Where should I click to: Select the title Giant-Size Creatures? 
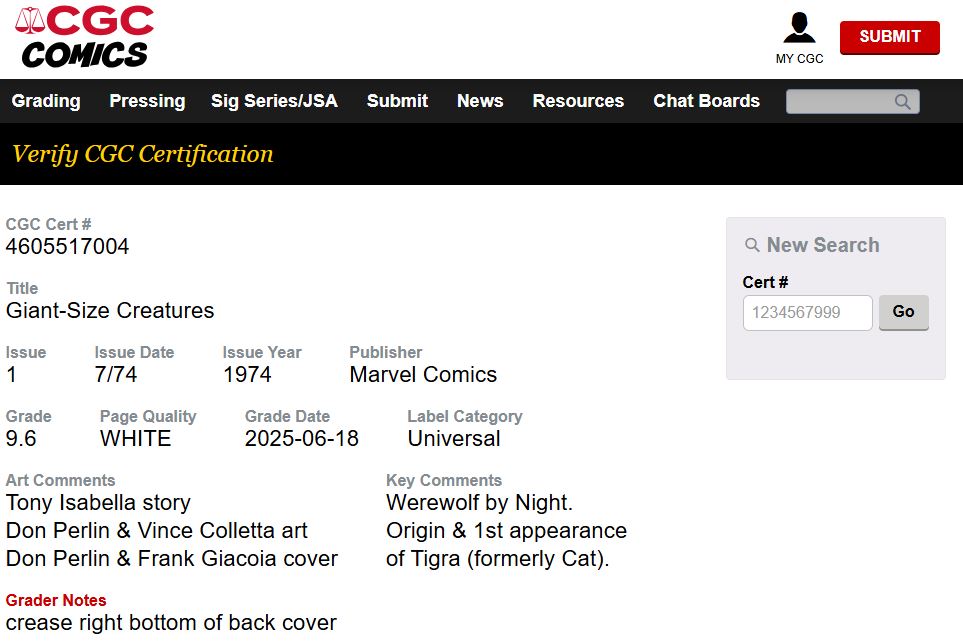click(110, 310)
